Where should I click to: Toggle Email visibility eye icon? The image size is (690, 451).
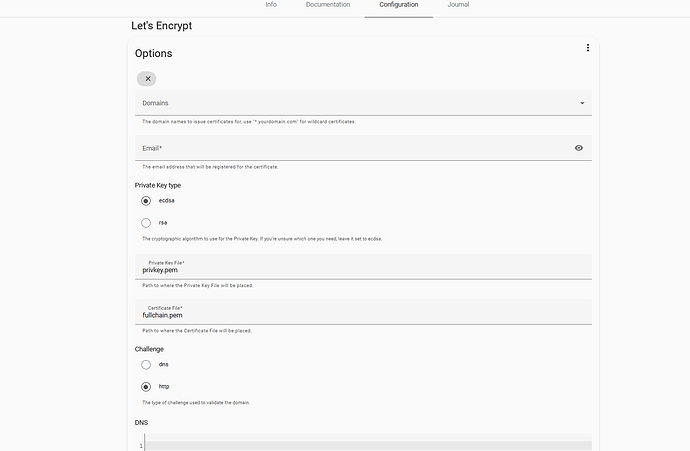(579, 148)
